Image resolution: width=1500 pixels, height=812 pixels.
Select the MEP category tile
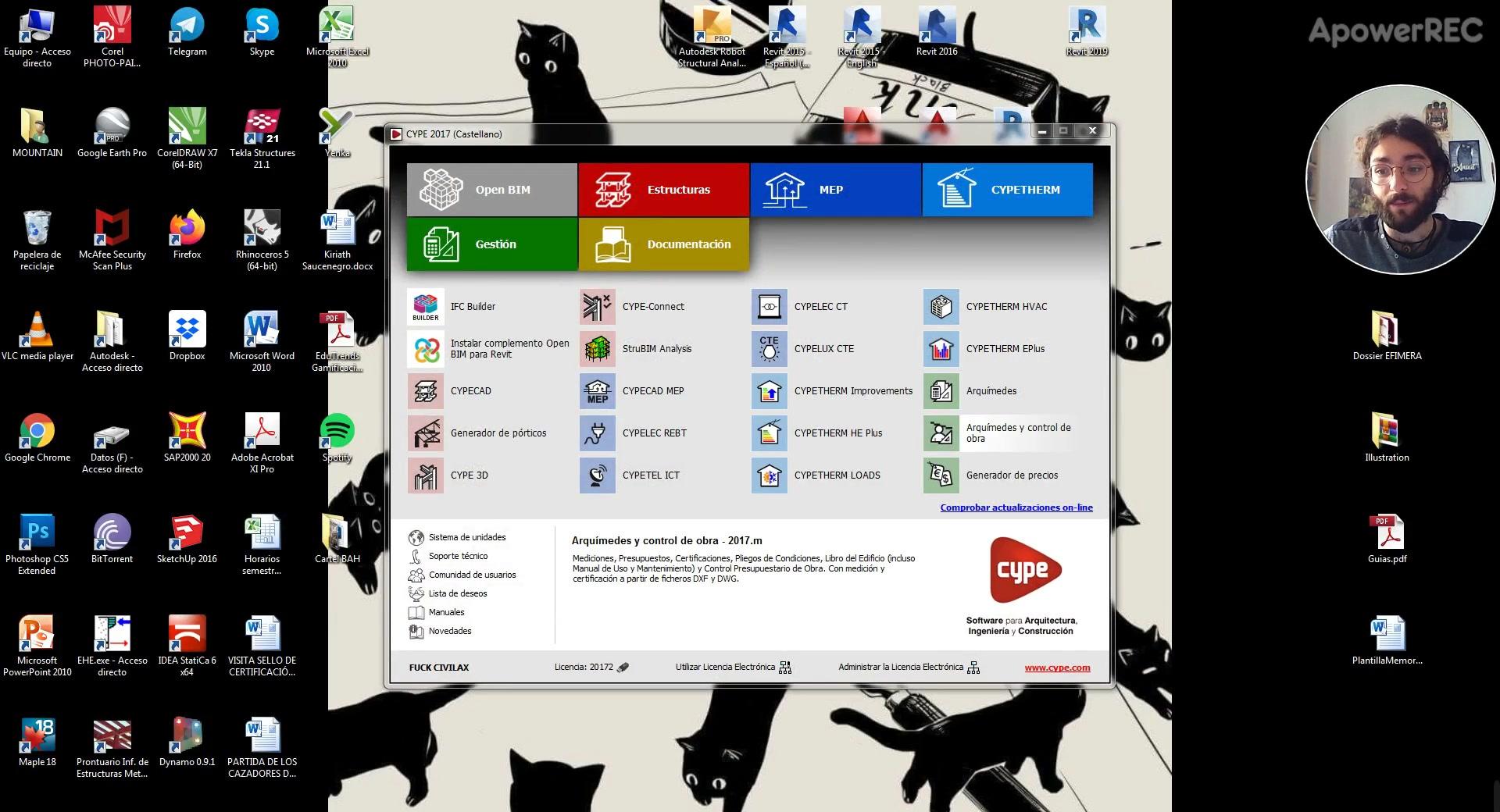[x=836, y=190]
